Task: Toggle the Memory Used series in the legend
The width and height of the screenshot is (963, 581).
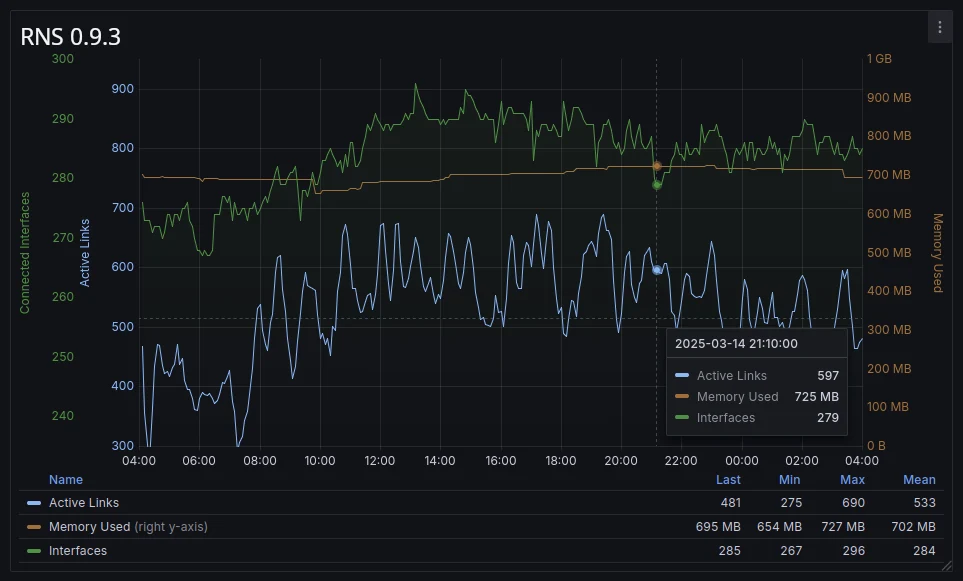Action: pyautogui.click(x=90, y=527)
